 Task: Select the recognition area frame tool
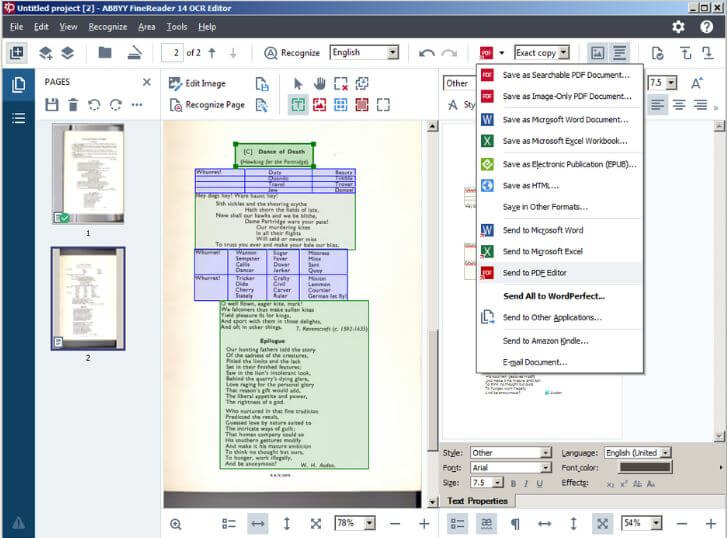pos(383,105)
